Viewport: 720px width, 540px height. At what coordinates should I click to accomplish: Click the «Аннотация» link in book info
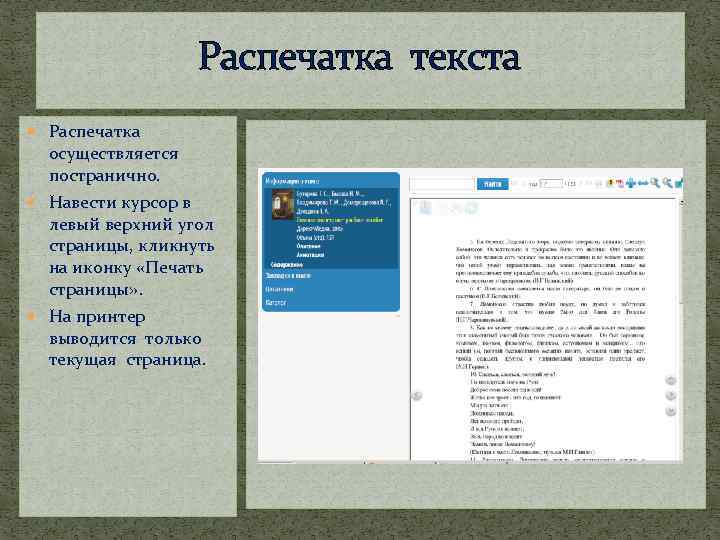coord(310,255)
